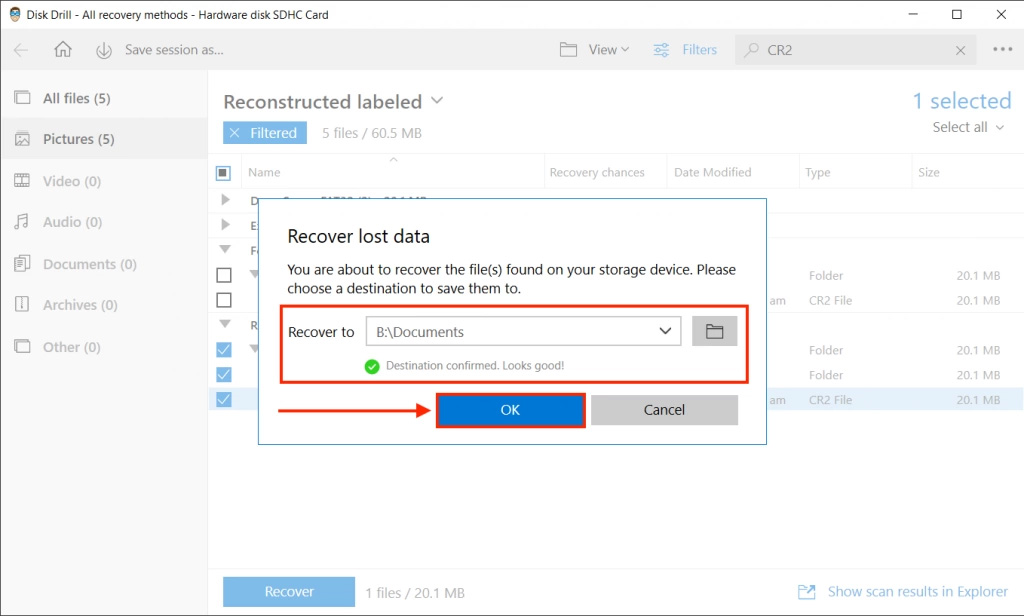Collapse the third expanded tree group

coord(225,250)
